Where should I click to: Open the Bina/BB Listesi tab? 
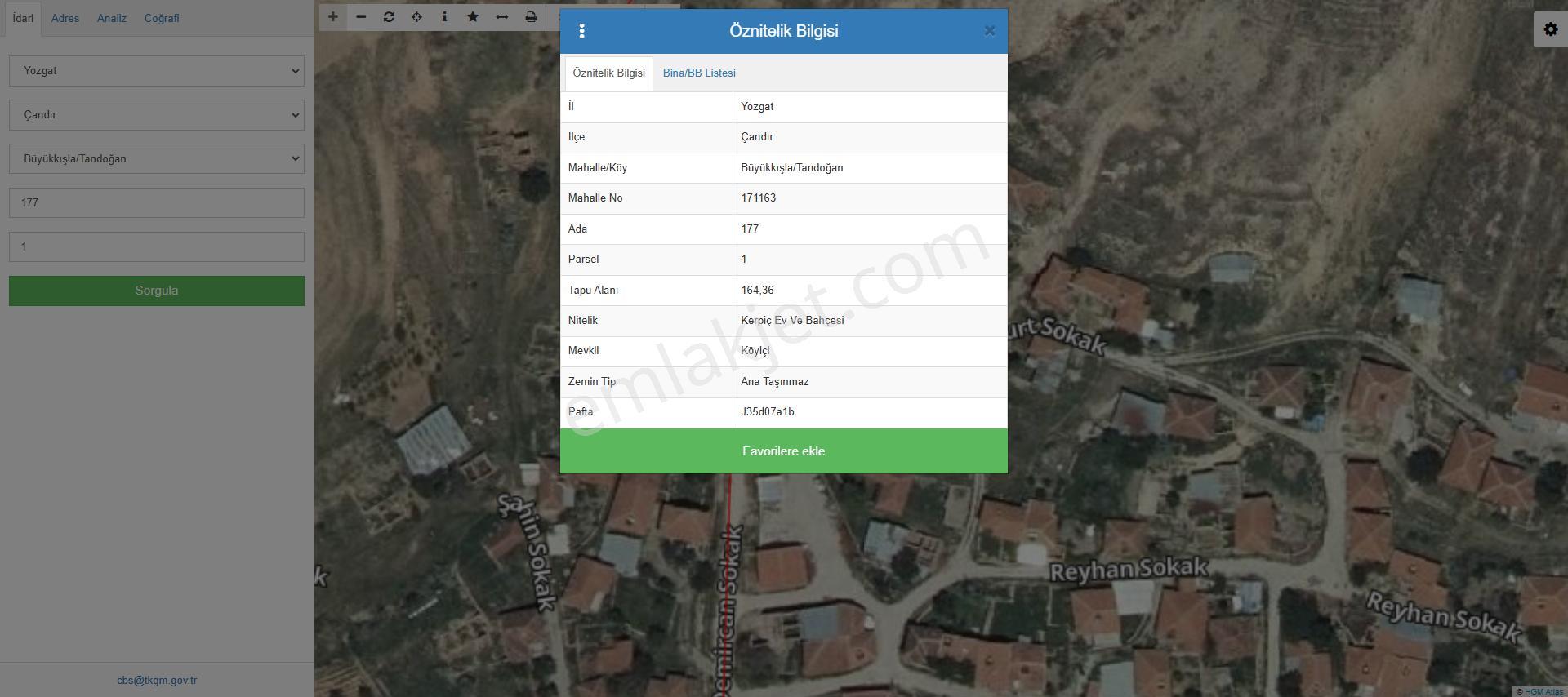click(699, 73)
